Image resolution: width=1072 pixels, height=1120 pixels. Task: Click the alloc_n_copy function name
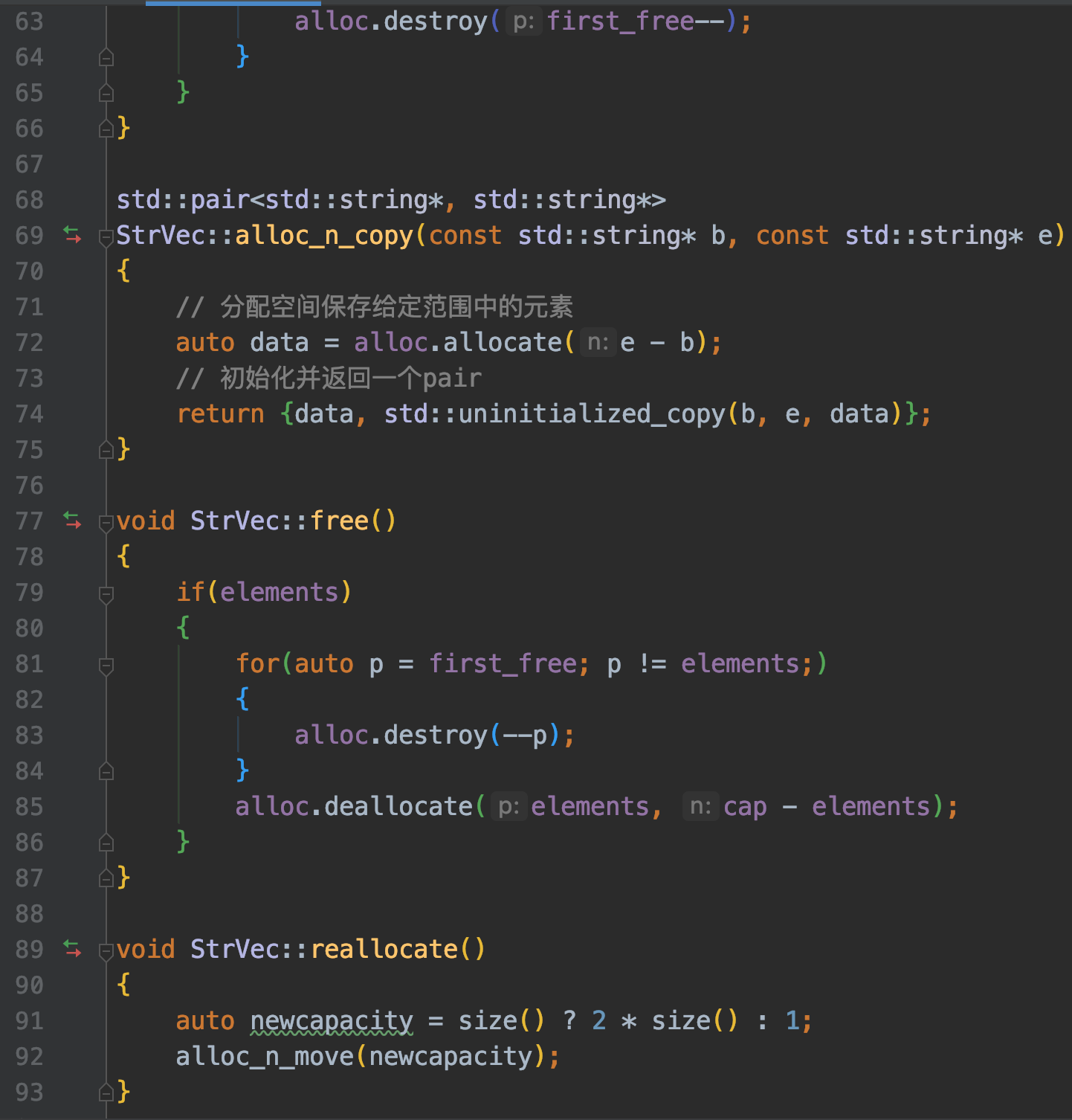pos(324,236)
